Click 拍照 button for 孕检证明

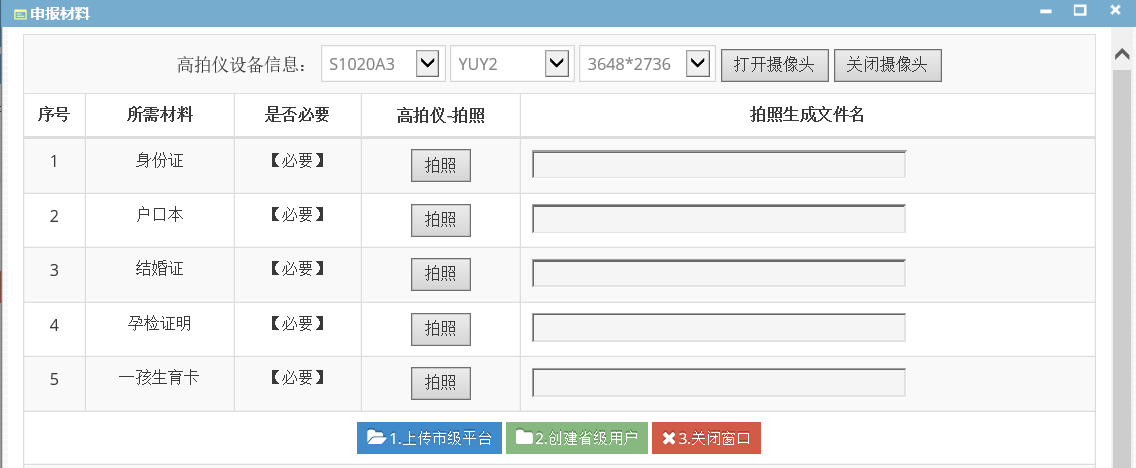coord(440,329)
